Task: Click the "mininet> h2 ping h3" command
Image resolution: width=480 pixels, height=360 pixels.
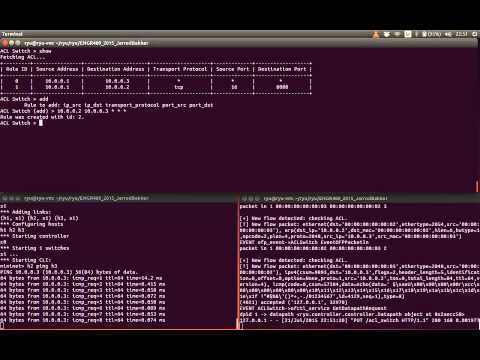Action: click(29, 266)
